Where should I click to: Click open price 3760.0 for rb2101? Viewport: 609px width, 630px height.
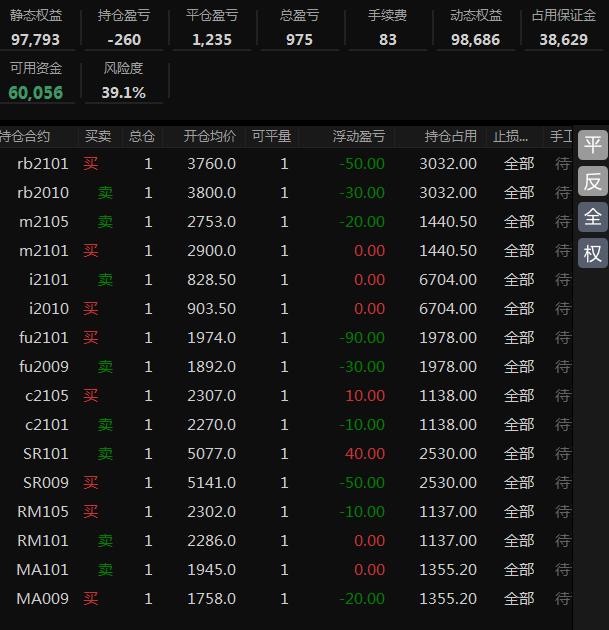pos(211,164)
